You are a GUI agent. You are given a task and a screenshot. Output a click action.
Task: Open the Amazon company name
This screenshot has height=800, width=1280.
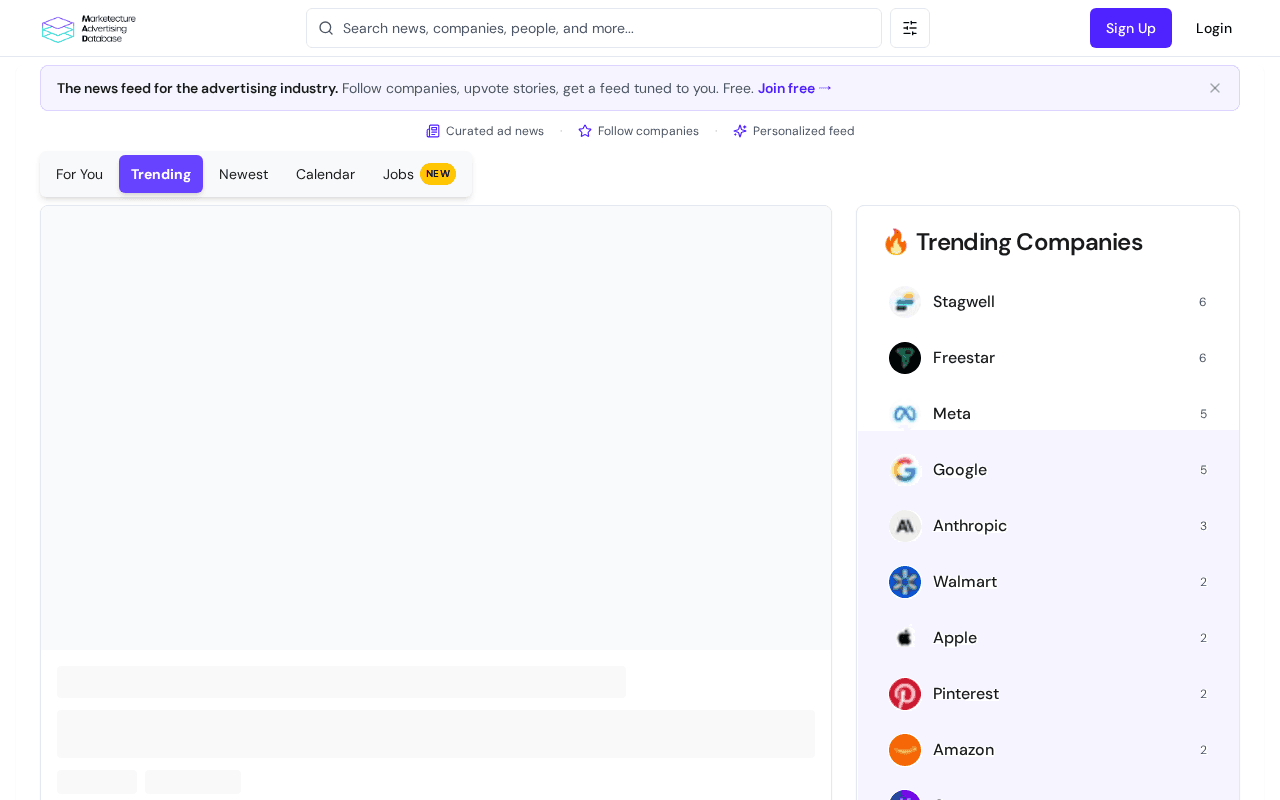tap(964, 750)
